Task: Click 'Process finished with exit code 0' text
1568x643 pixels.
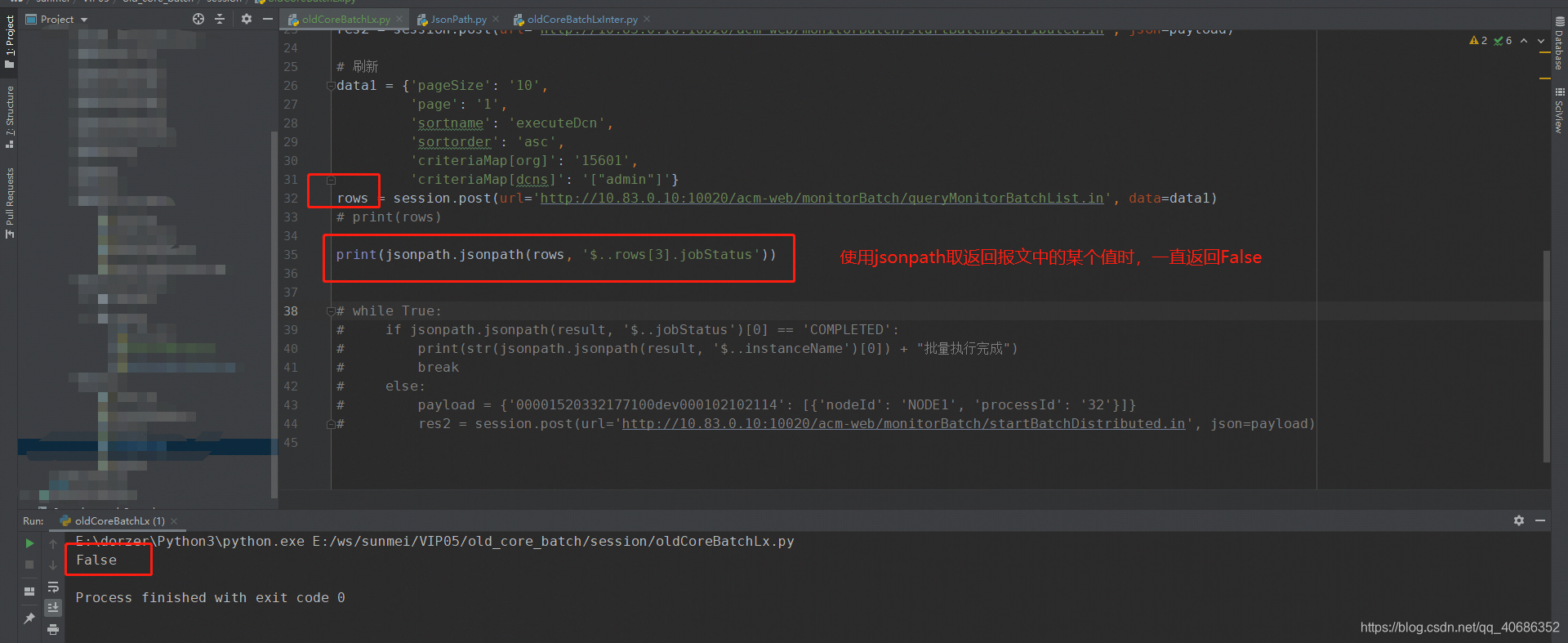Action: click(210, 598)
